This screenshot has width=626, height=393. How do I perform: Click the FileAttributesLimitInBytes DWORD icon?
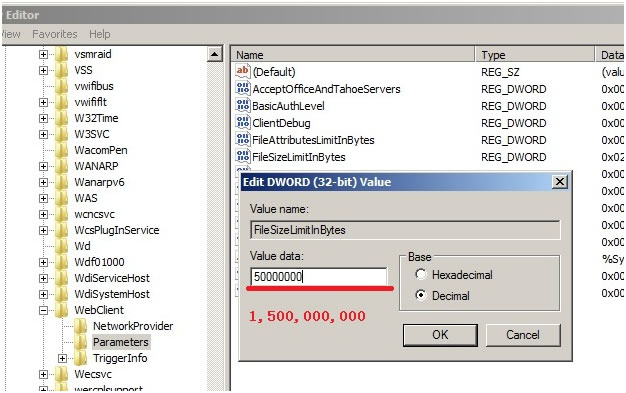243,140
